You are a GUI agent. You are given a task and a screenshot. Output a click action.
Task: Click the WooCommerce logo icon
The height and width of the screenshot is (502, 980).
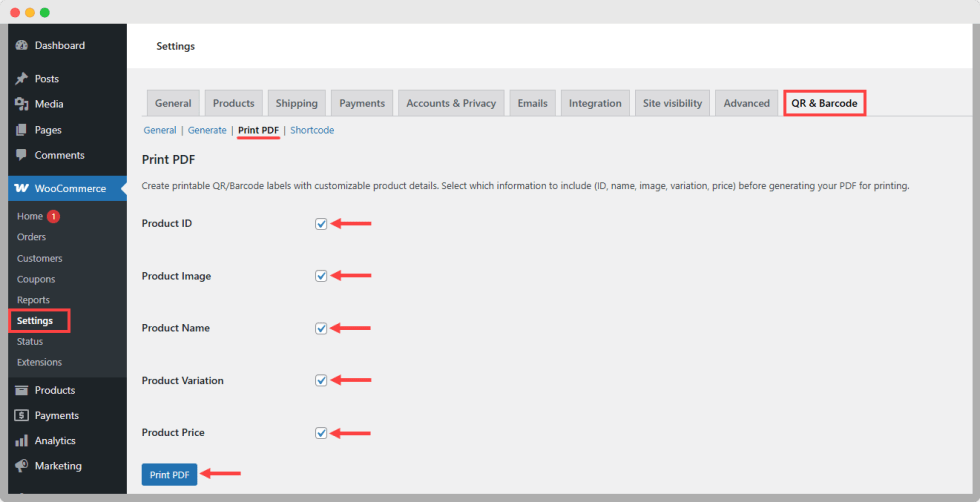(21, 188)
